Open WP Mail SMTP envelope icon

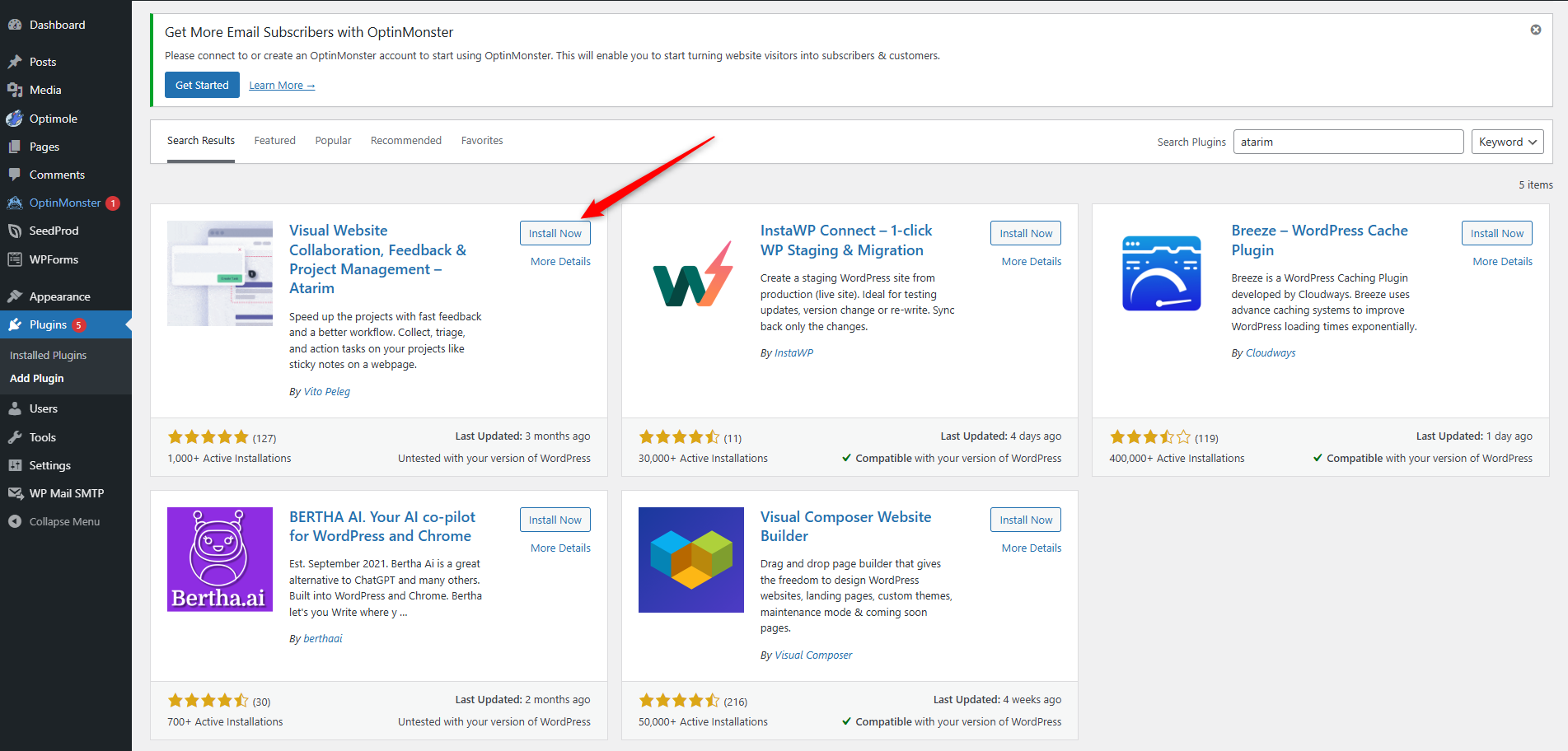click(15, 493)
